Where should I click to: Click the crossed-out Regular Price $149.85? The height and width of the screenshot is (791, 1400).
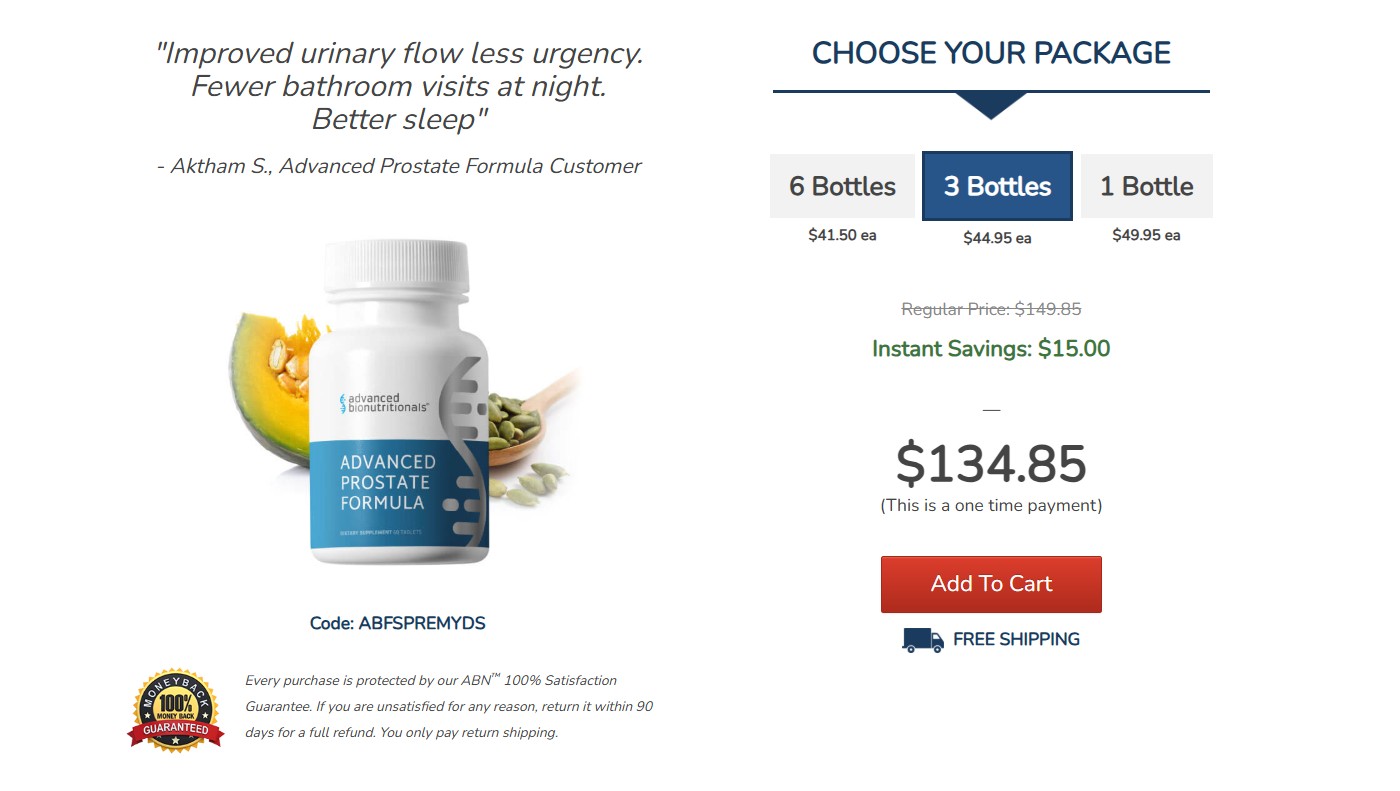click(x=991, y=310)
